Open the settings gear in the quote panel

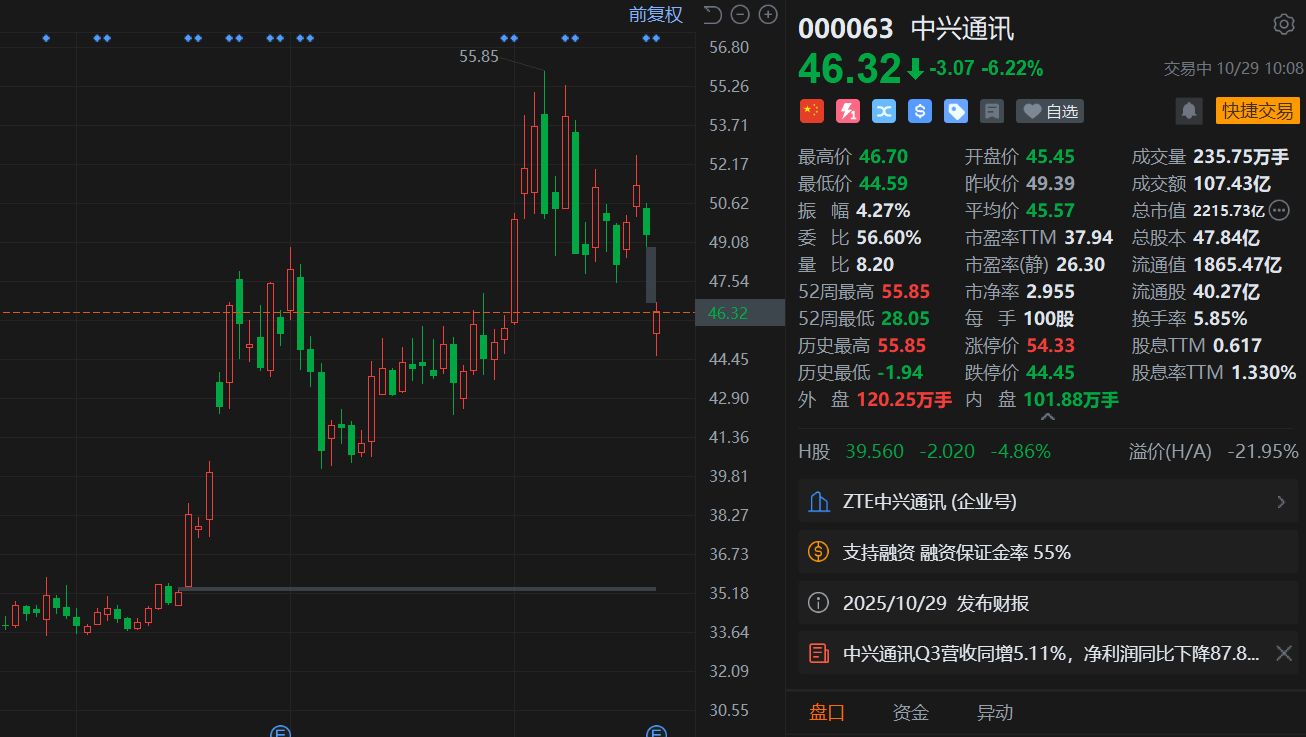(x=1283, y=25)
